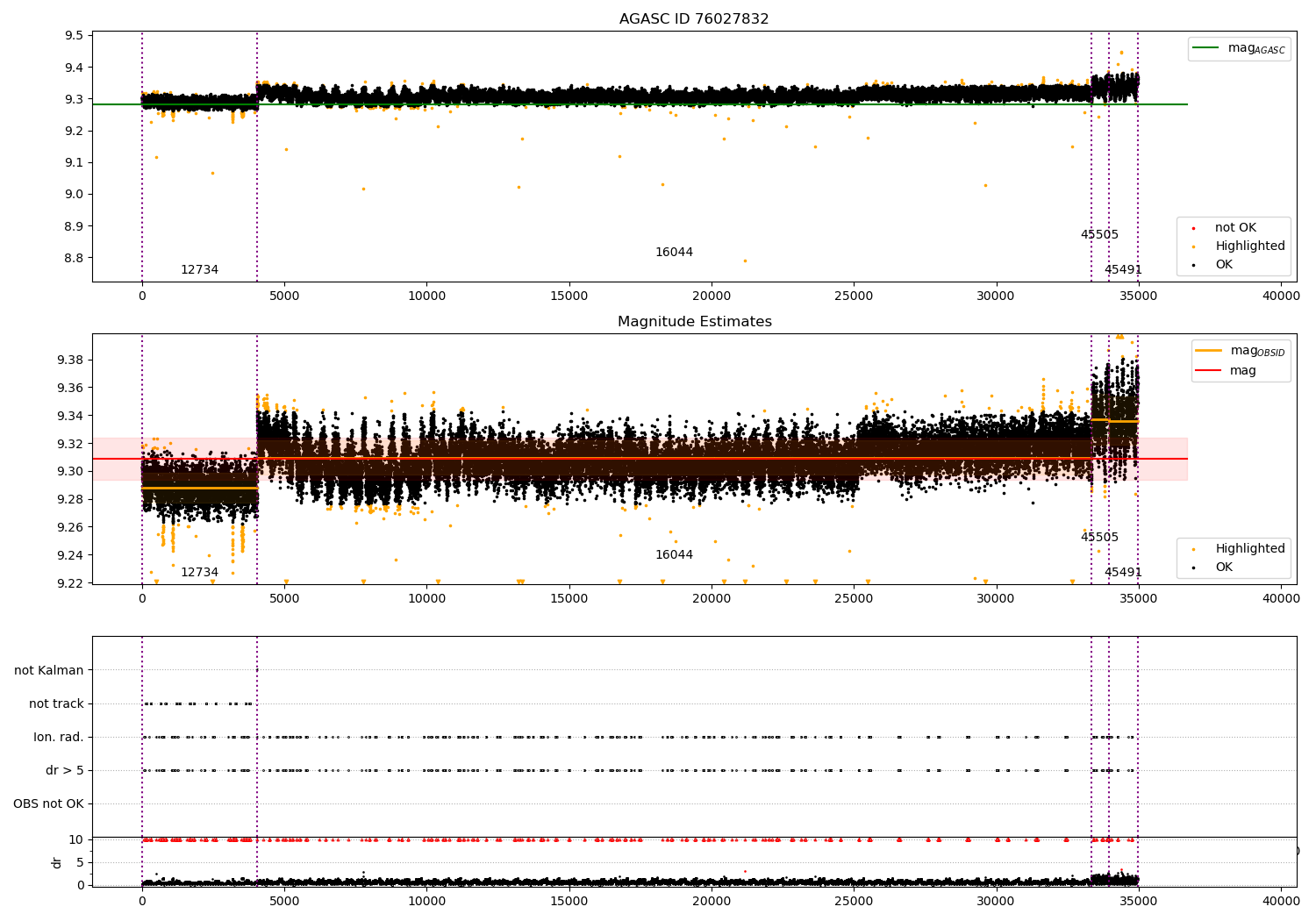The width and height of the screenshot is (1316, 921).
Task: Click the '9.38' y tick label
Action: pos(71,361)
